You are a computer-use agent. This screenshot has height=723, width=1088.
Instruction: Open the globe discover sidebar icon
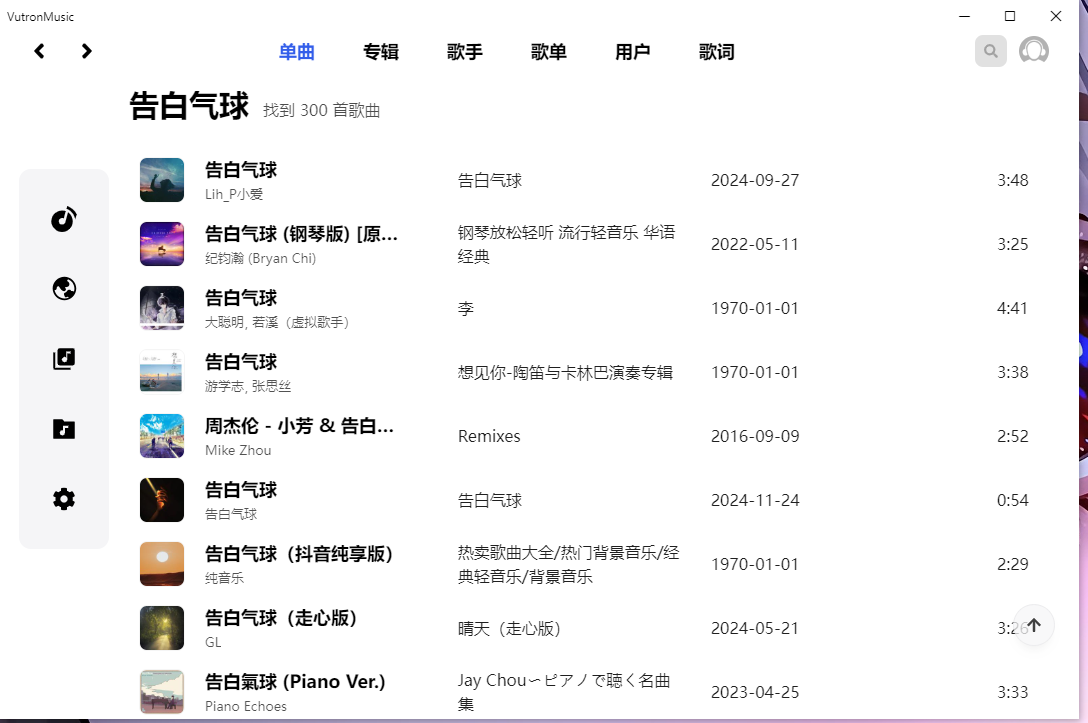click(x=64, y=289)
